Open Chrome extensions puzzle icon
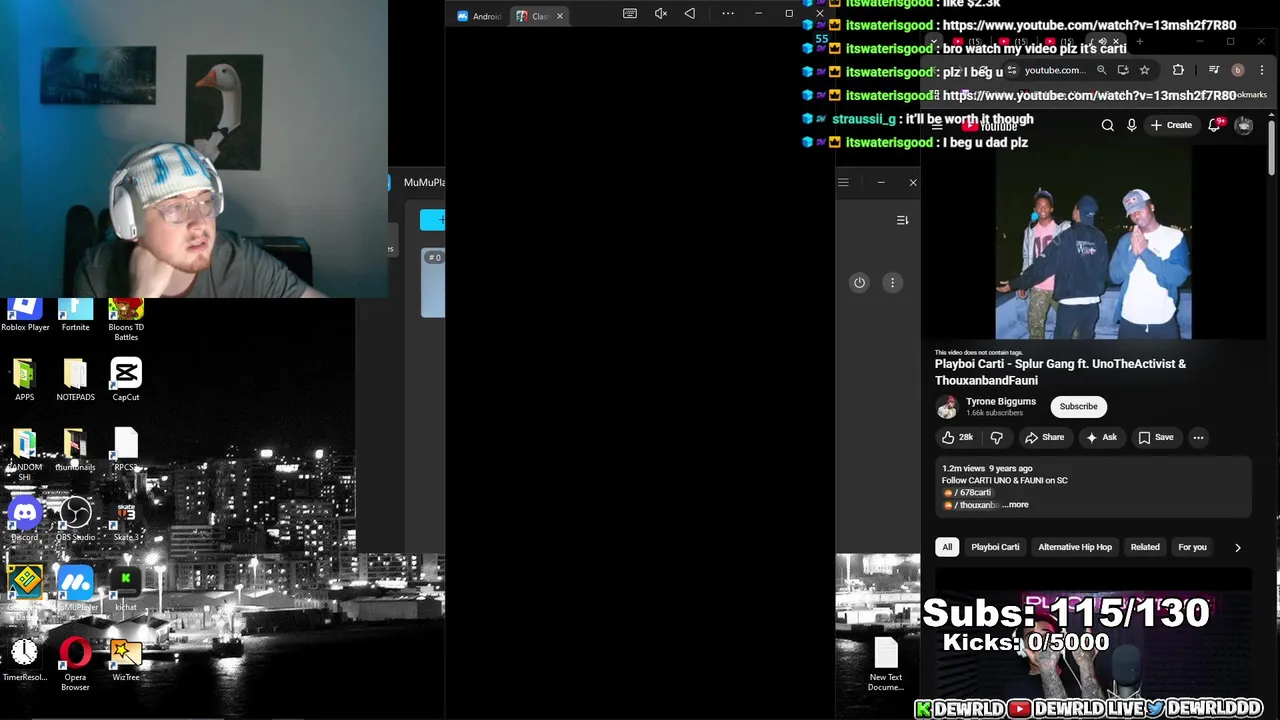 pyautogui.click(x=1178, y=70)
